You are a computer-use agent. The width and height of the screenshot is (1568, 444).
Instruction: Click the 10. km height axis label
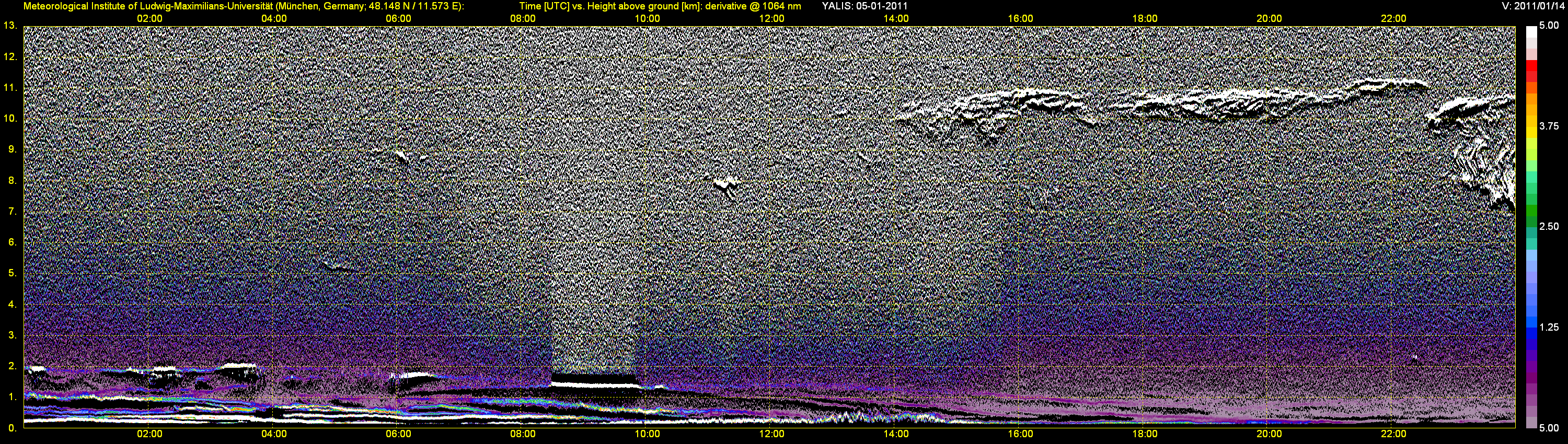pyautogui.click(x=10, y=119)
